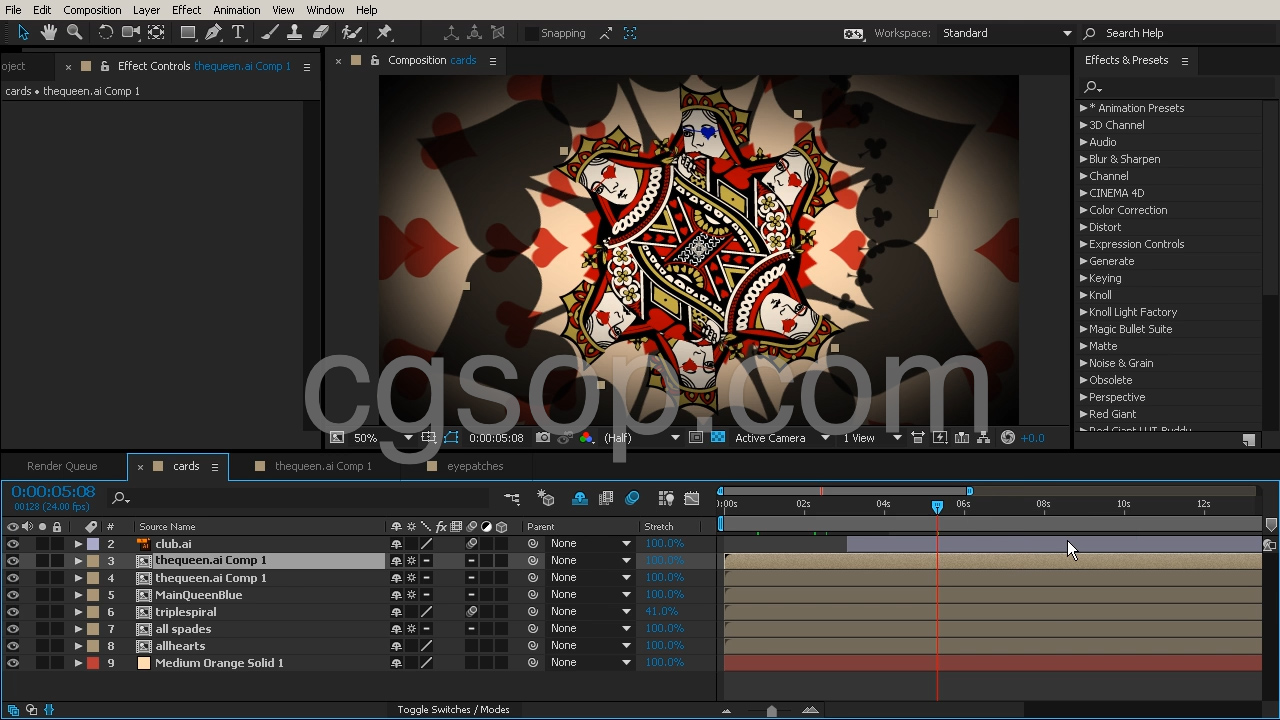The width and height of the screenshot is (1280, 720).
Task: Click the club.ai label color swatch
Action: [x=93, y=544]
